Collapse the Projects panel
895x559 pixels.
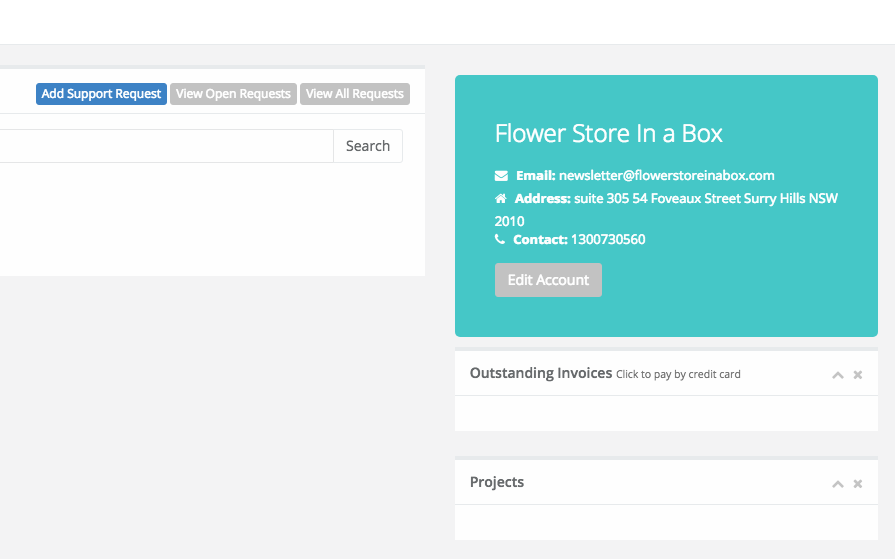(837, 484)
